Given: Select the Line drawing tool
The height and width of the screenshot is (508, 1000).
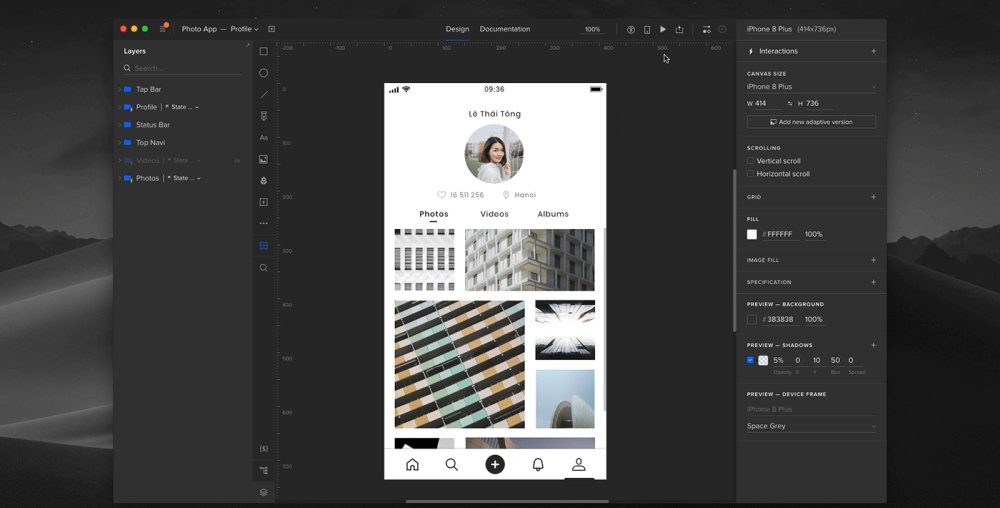Looking at the screenshot, I should tap(263, 94).
